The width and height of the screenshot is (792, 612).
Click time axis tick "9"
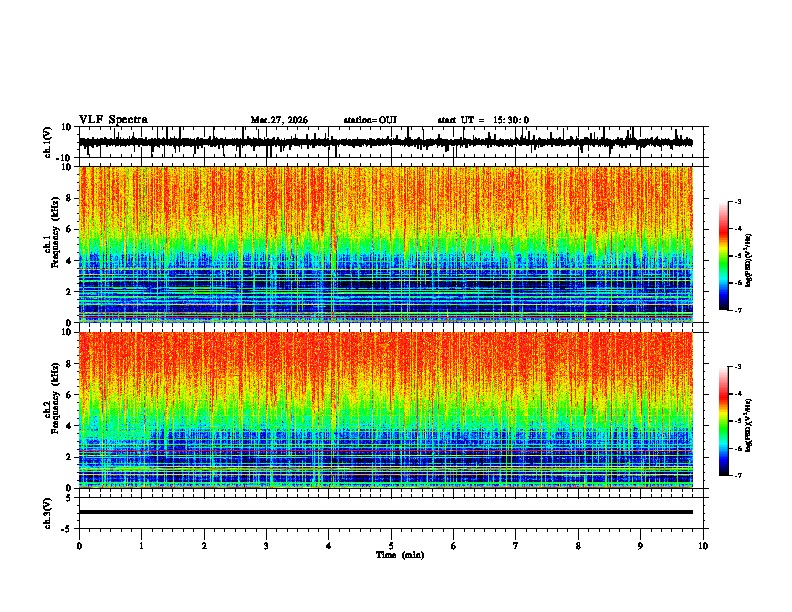pyautogui.click(x=640, y=546)
